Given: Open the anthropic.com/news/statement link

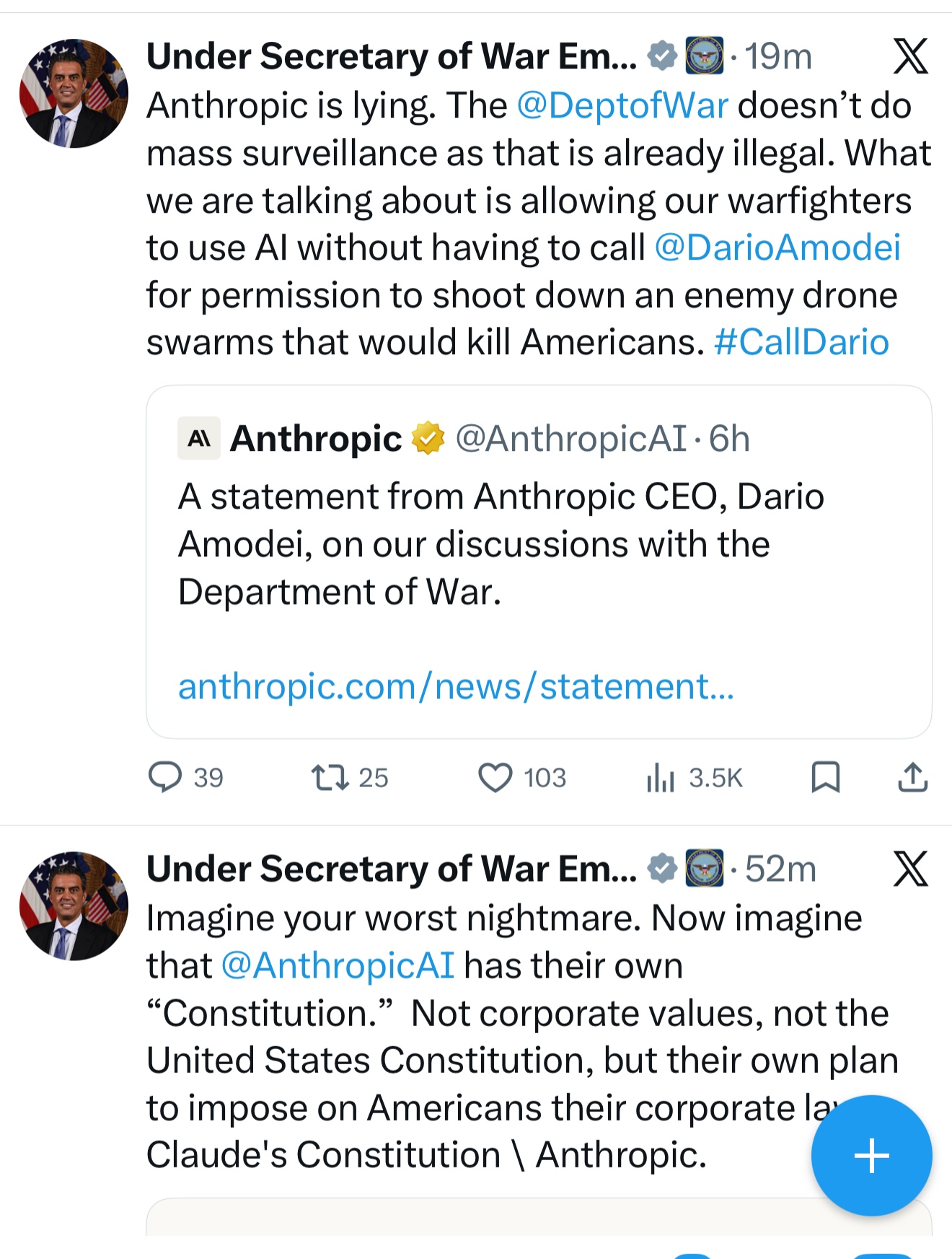Looking at the screenshot, I should click(x=456, y=686).
